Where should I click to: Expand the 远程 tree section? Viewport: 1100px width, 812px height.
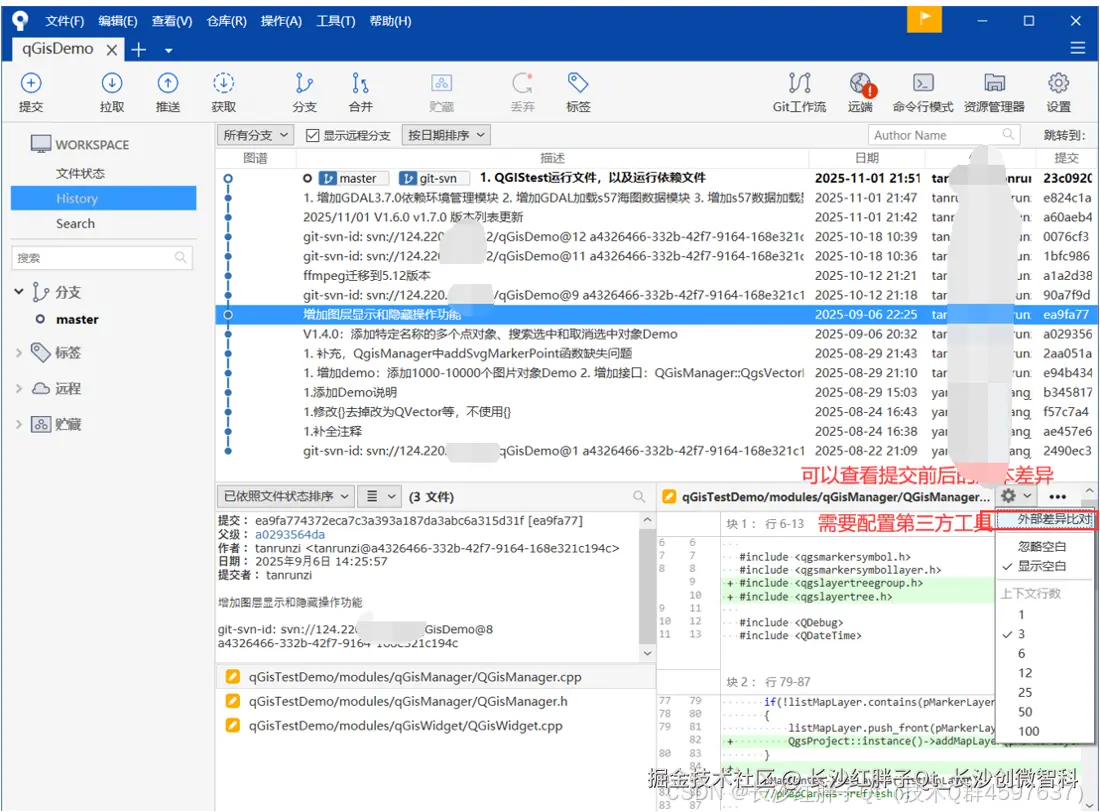coord(19,388)
